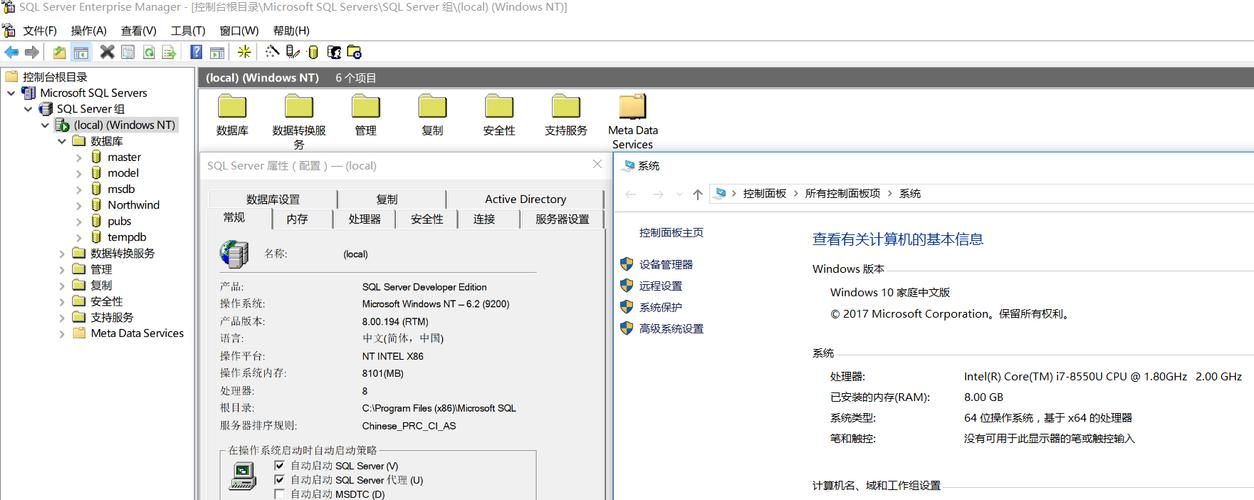Viewport: 1254px width, 500px height.
Task: Click the Forward arrow in Enterprise Manager toolbar
Action: coord(32,52)
